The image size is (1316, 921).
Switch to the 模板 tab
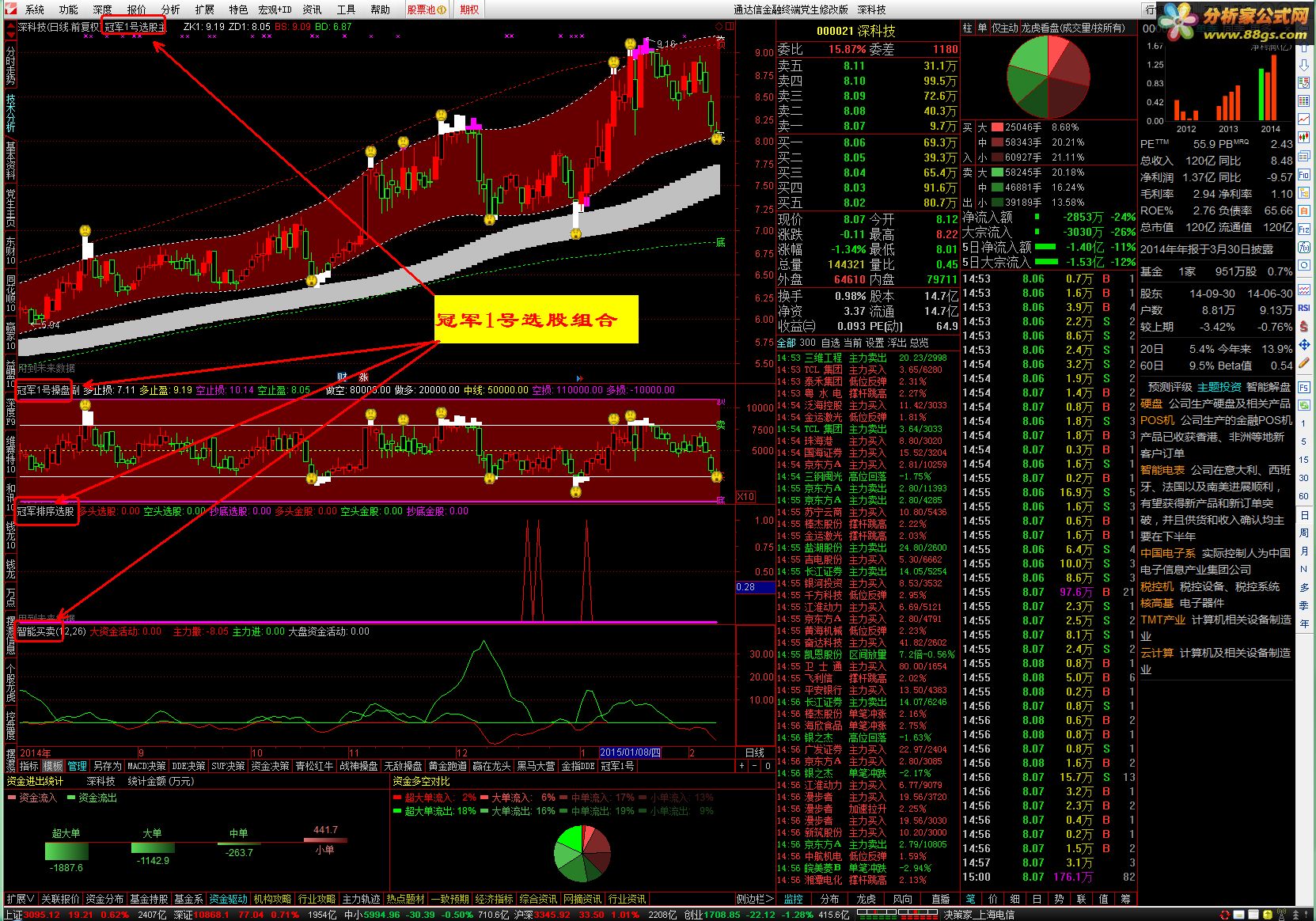pyautogui.click(x=53, y=766)
